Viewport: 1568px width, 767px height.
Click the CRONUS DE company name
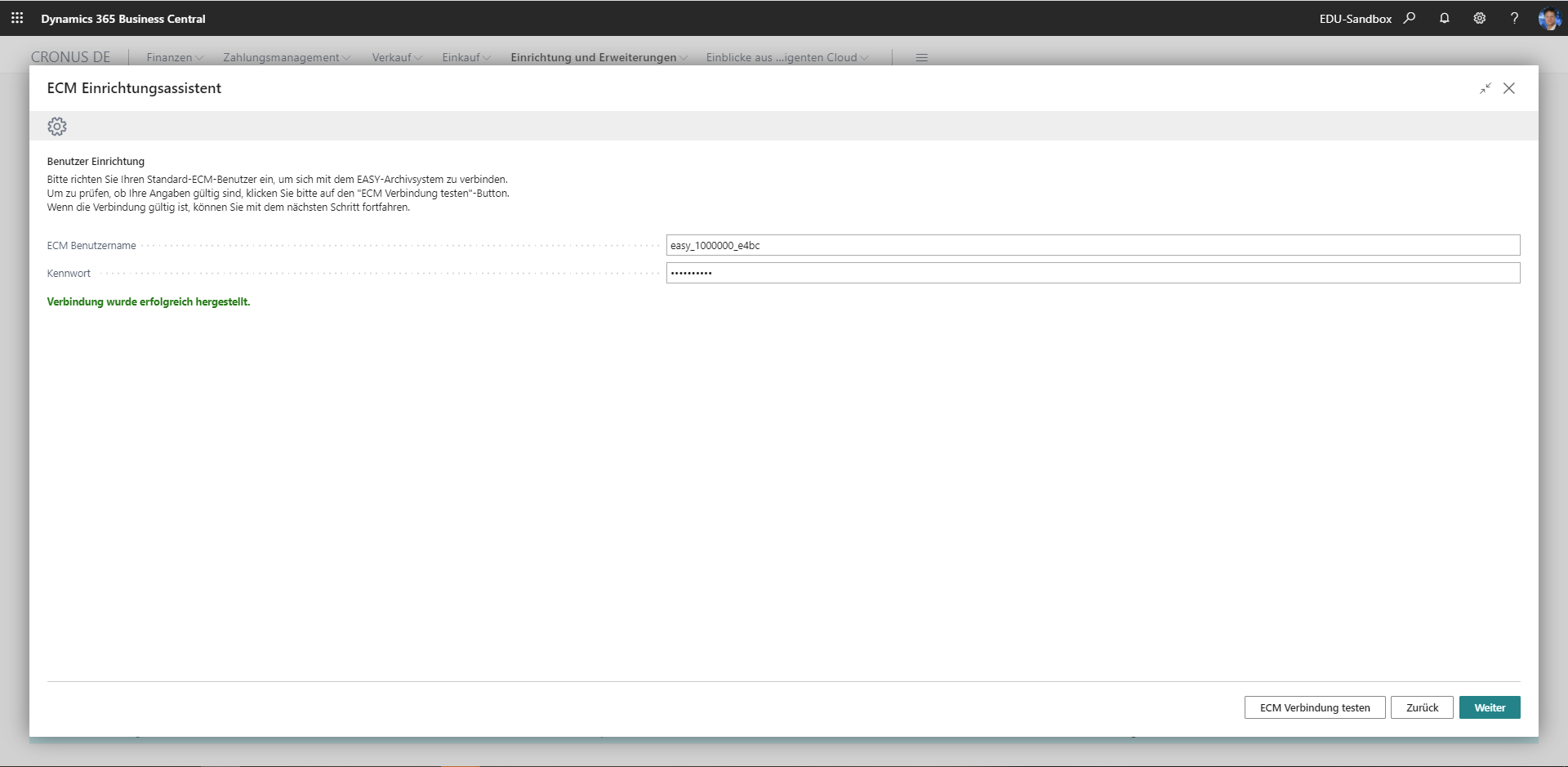pyautogui.click(x=70, y=57)
